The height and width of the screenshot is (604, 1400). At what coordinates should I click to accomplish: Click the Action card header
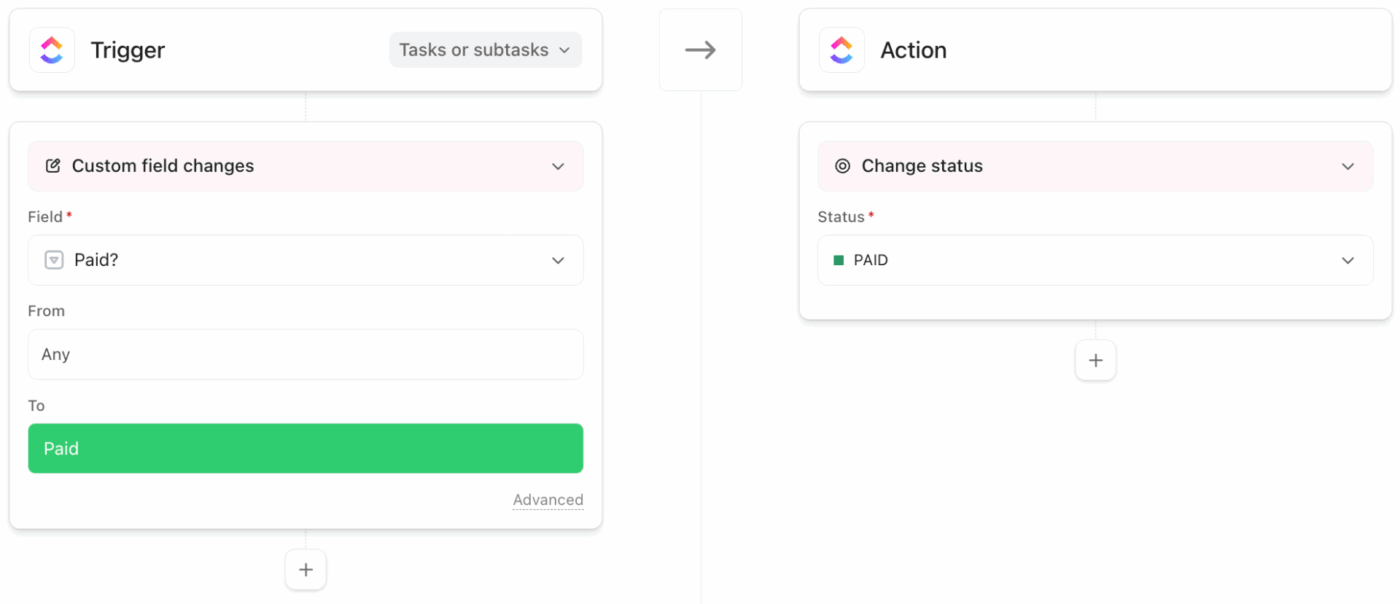click(913, 49)
